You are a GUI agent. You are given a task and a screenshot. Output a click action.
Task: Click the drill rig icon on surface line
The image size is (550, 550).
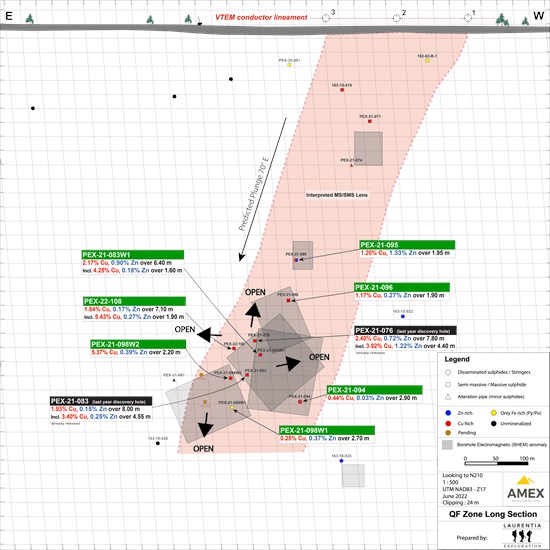[x=200, y=22]
